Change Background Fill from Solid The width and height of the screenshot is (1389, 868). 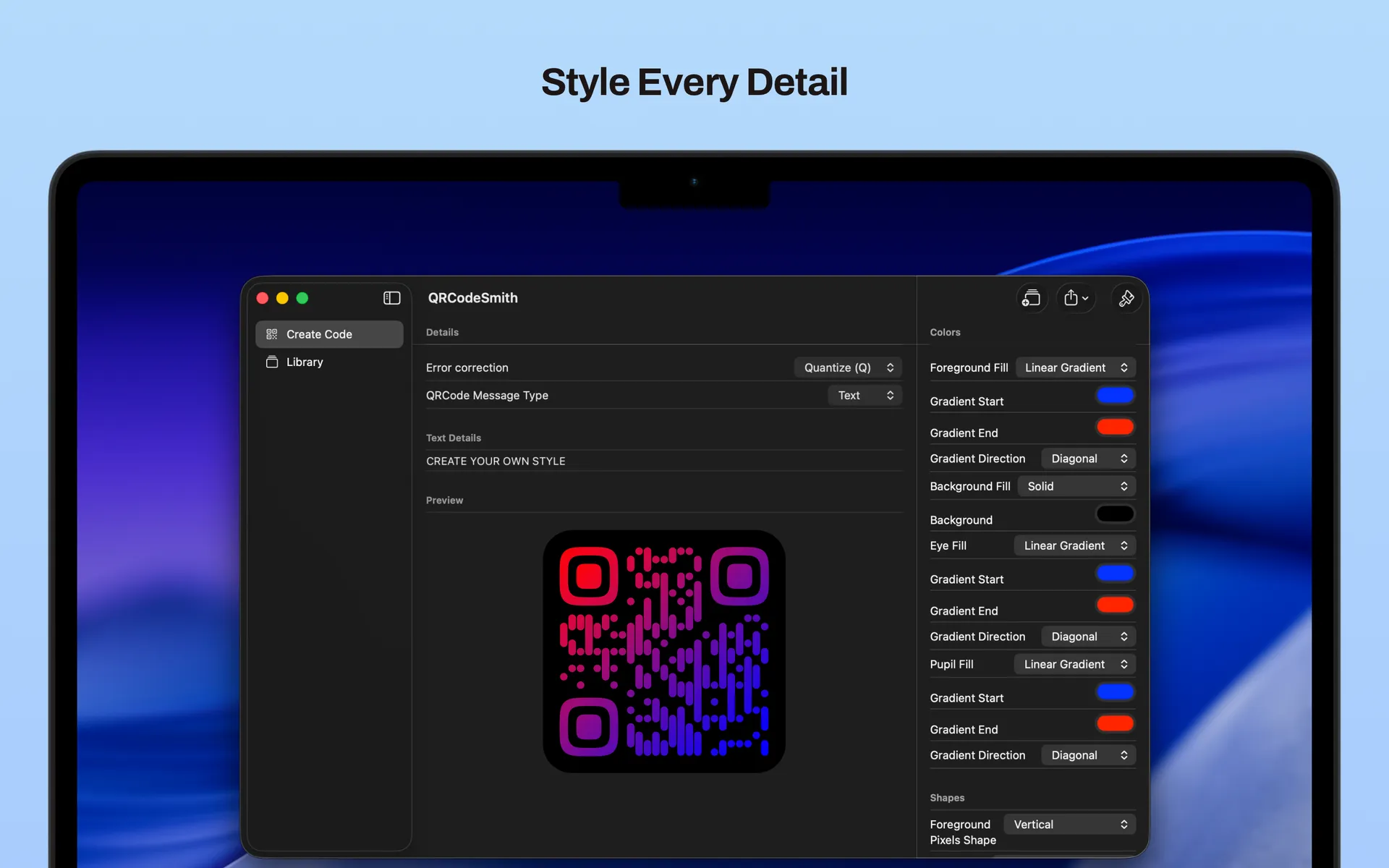point(1076,486)
